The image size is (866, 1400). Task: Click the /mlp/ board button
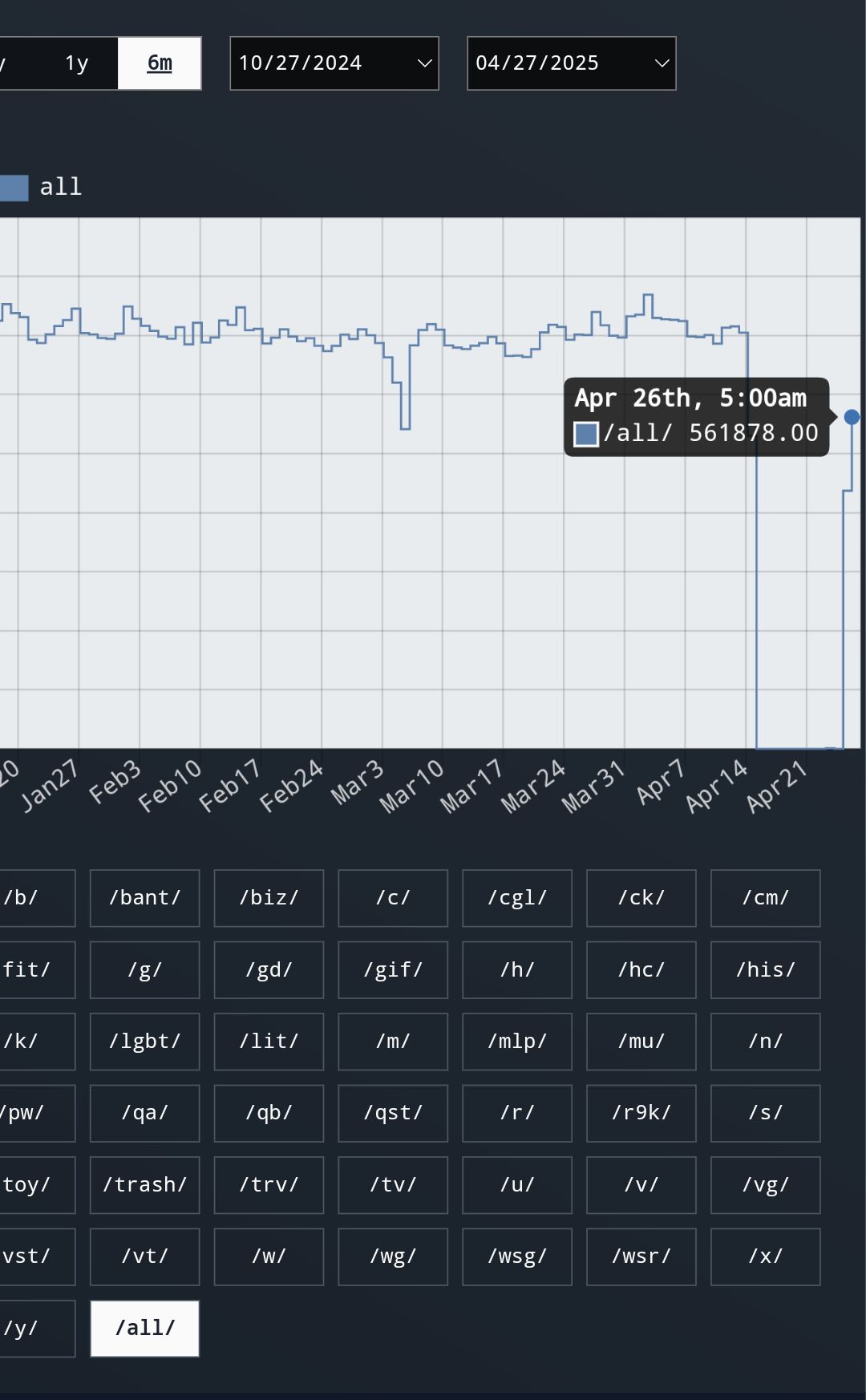point(517,1042)
